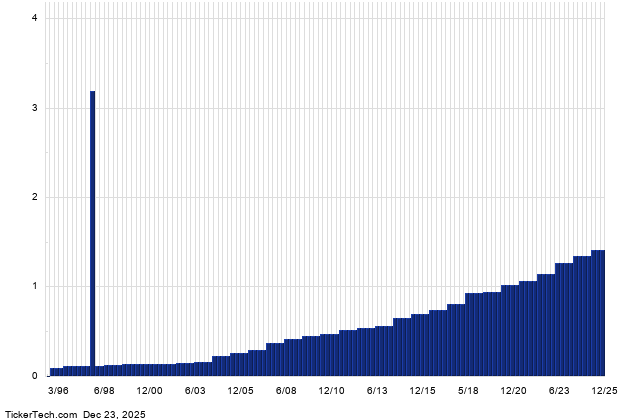Select the 3/96 x-axis label

coord(59,390)
